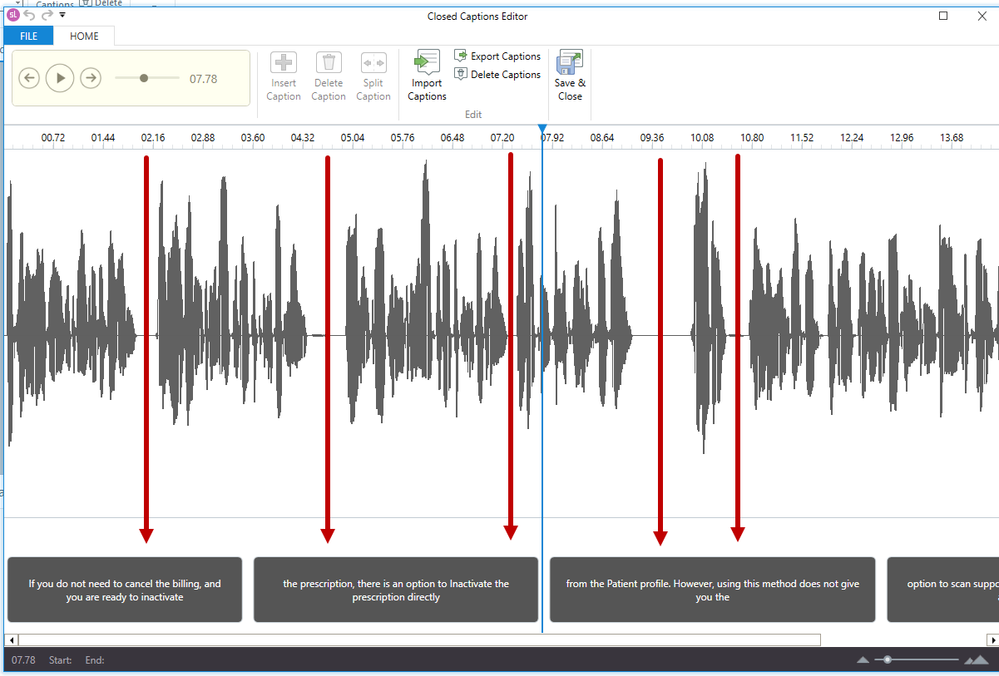Click the Delete Caption trash icon
Image resolution: width=999 pixels, height=676 pixels.
328,64
